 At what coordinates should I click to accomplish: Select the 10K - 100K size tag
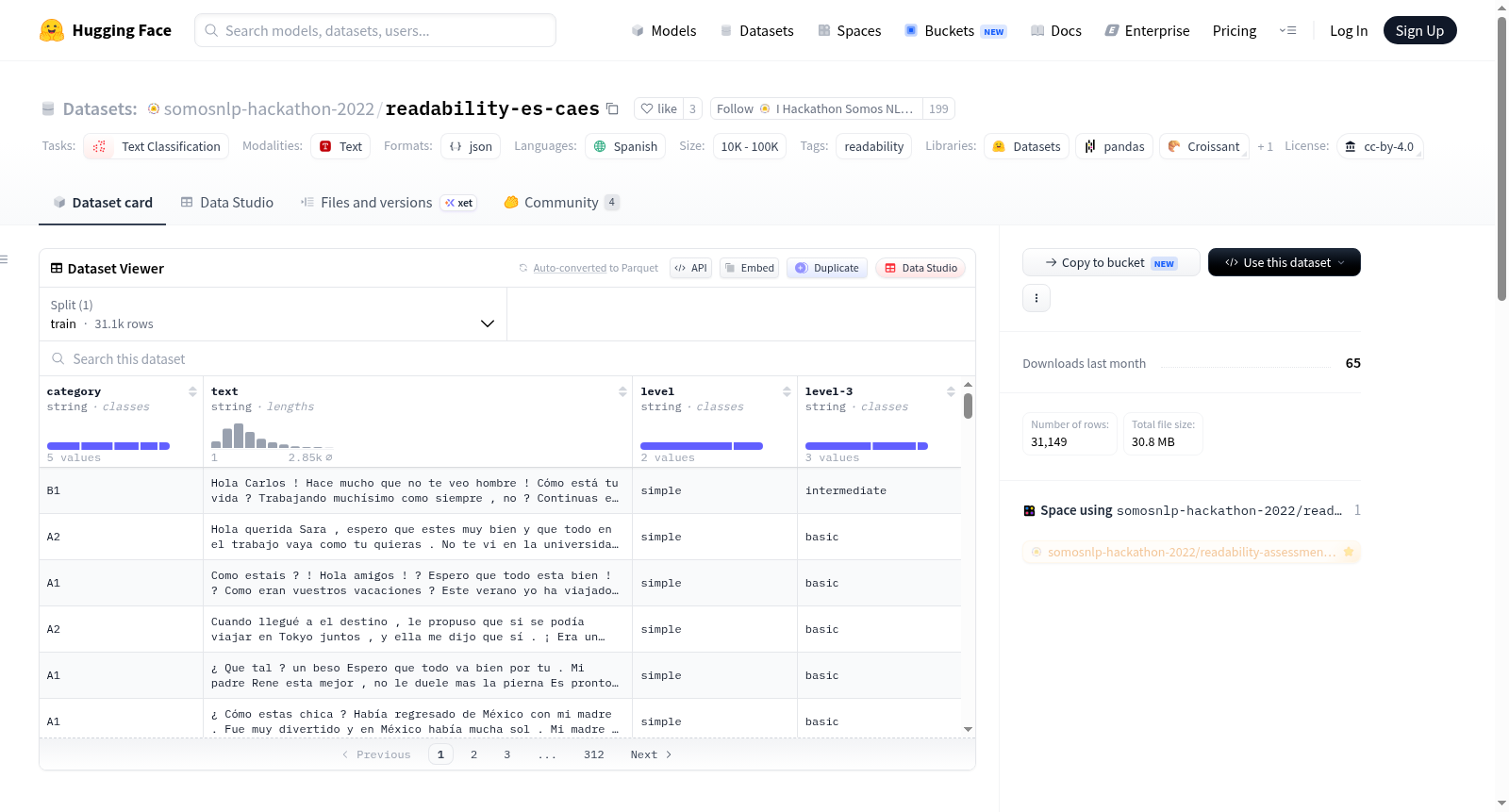pos(750,146)
